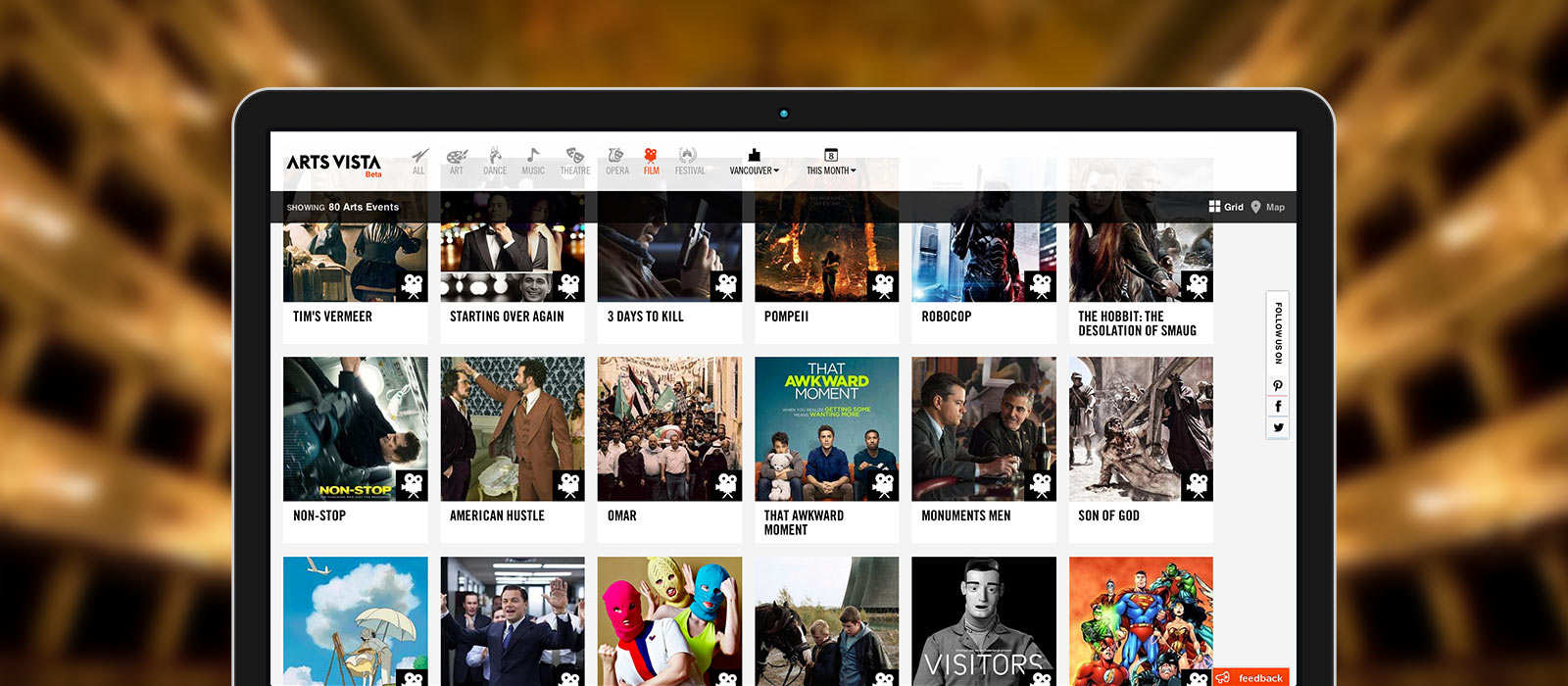
Task: Click the film camera badge on American Hustle
Action: click(x=569, y=485)
